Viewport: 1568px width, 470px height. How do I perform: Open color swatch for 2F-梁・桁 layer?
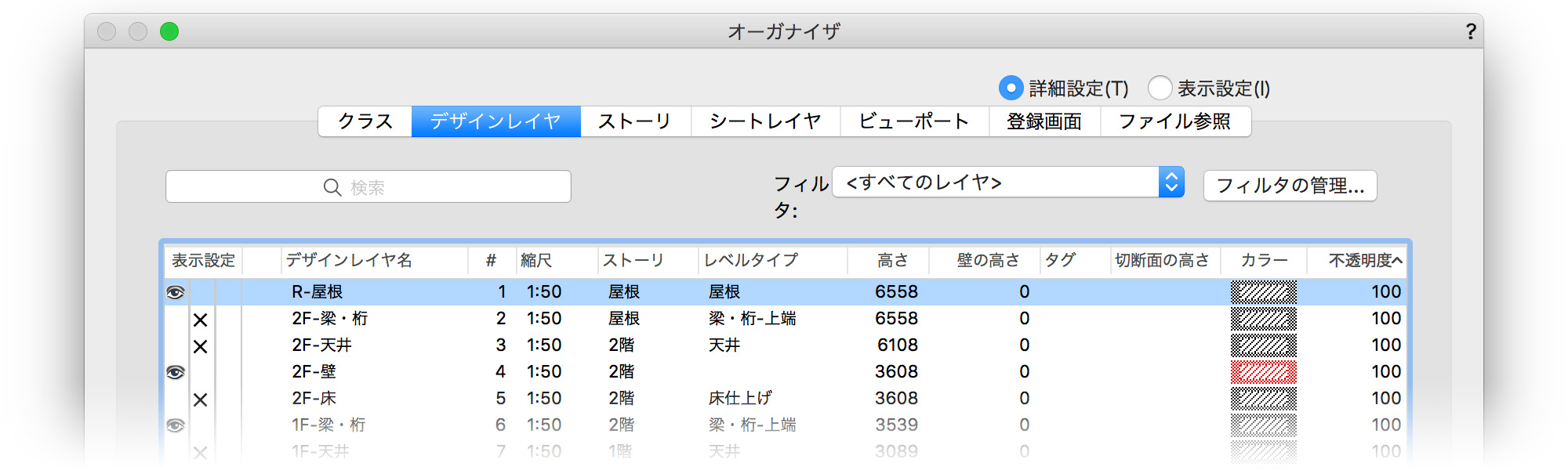[x=1264, y=319]
